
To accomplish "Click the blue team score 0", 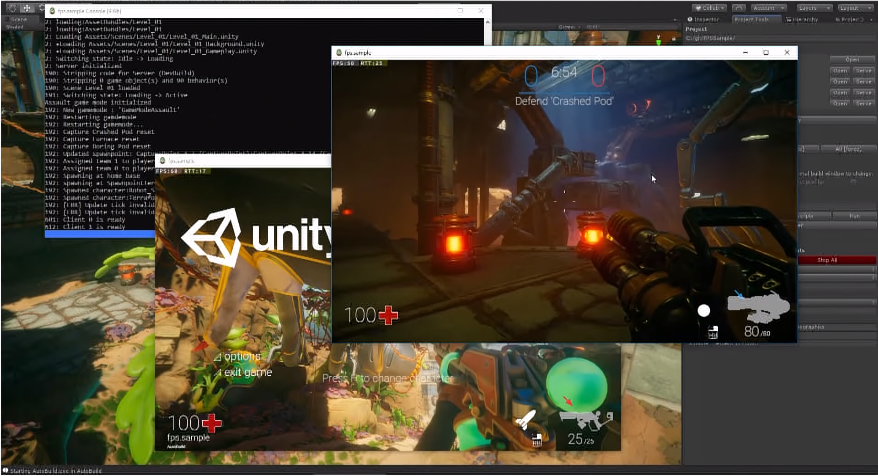I will [x=531, y=76].
